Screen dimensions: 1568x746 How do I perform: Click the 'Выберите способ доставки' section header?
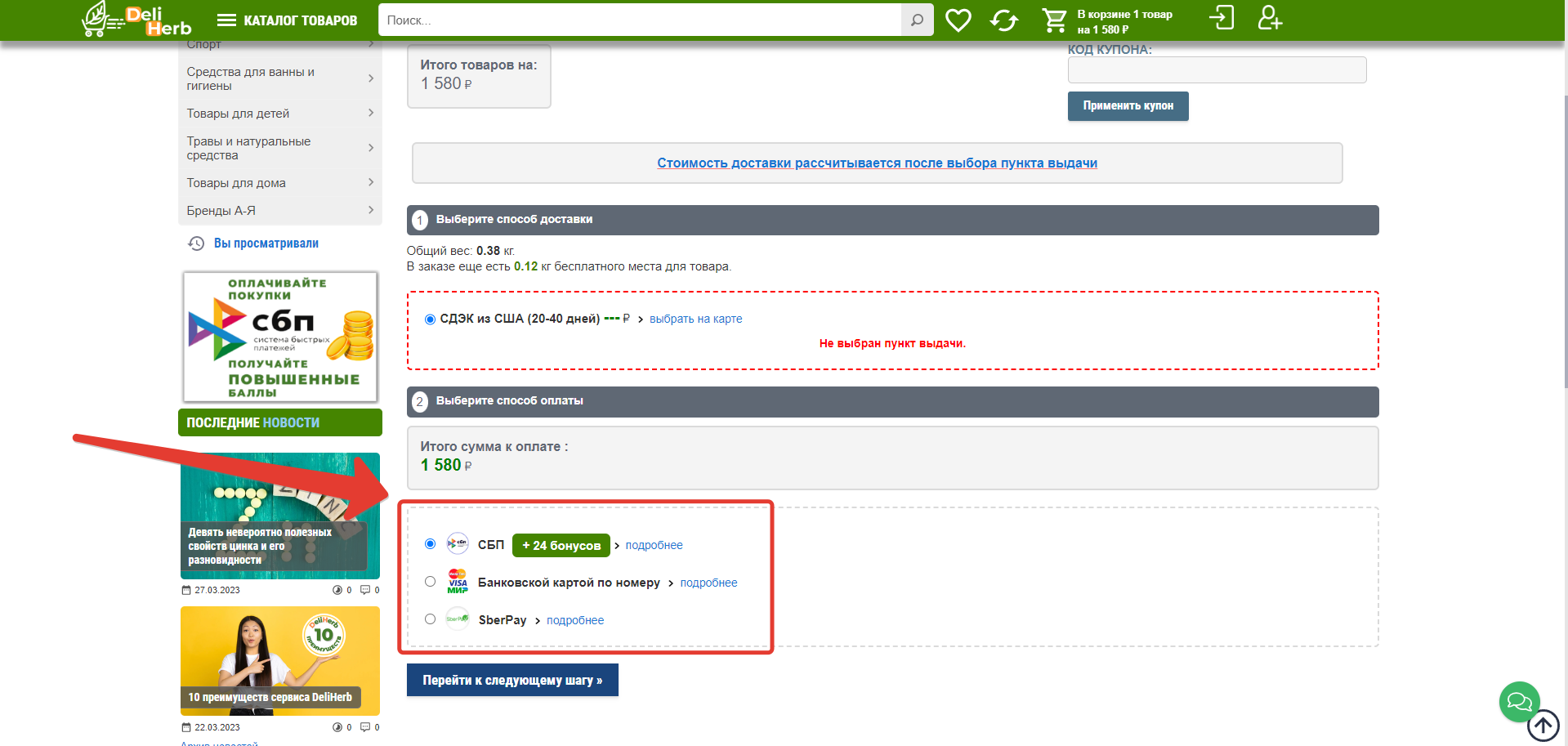(892, 220)
